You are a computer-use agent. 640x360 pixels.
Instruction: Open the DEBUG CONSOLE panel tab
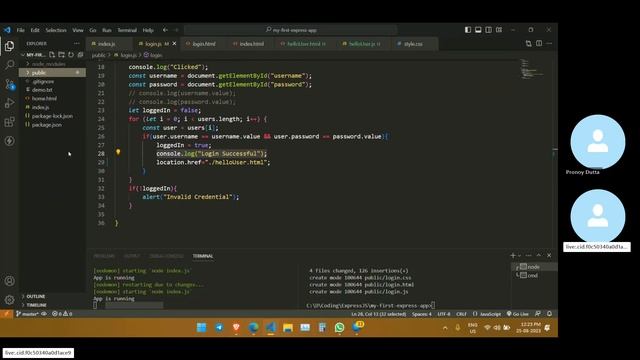(166, 256)
